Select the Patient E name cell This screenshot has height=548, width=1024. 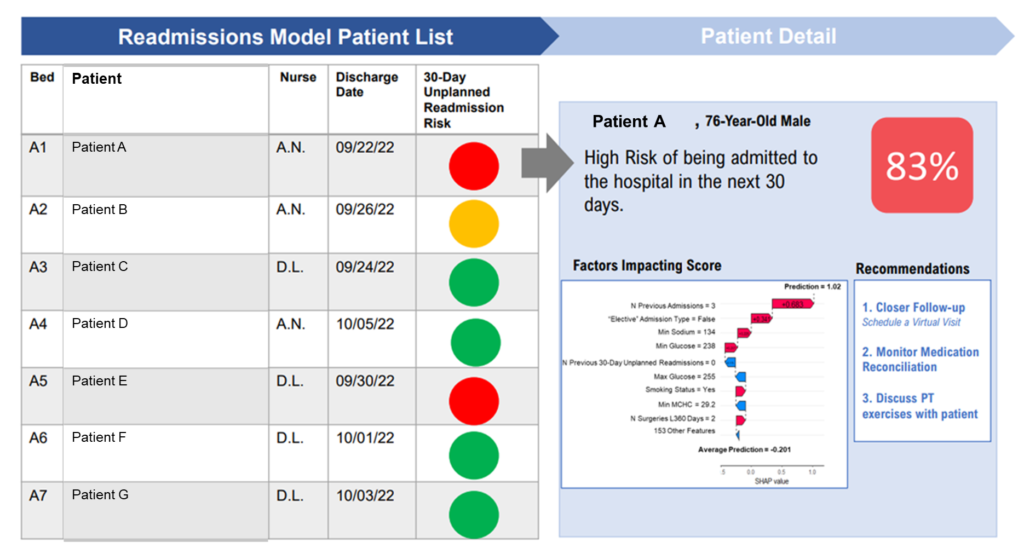[x=100, y=381]
